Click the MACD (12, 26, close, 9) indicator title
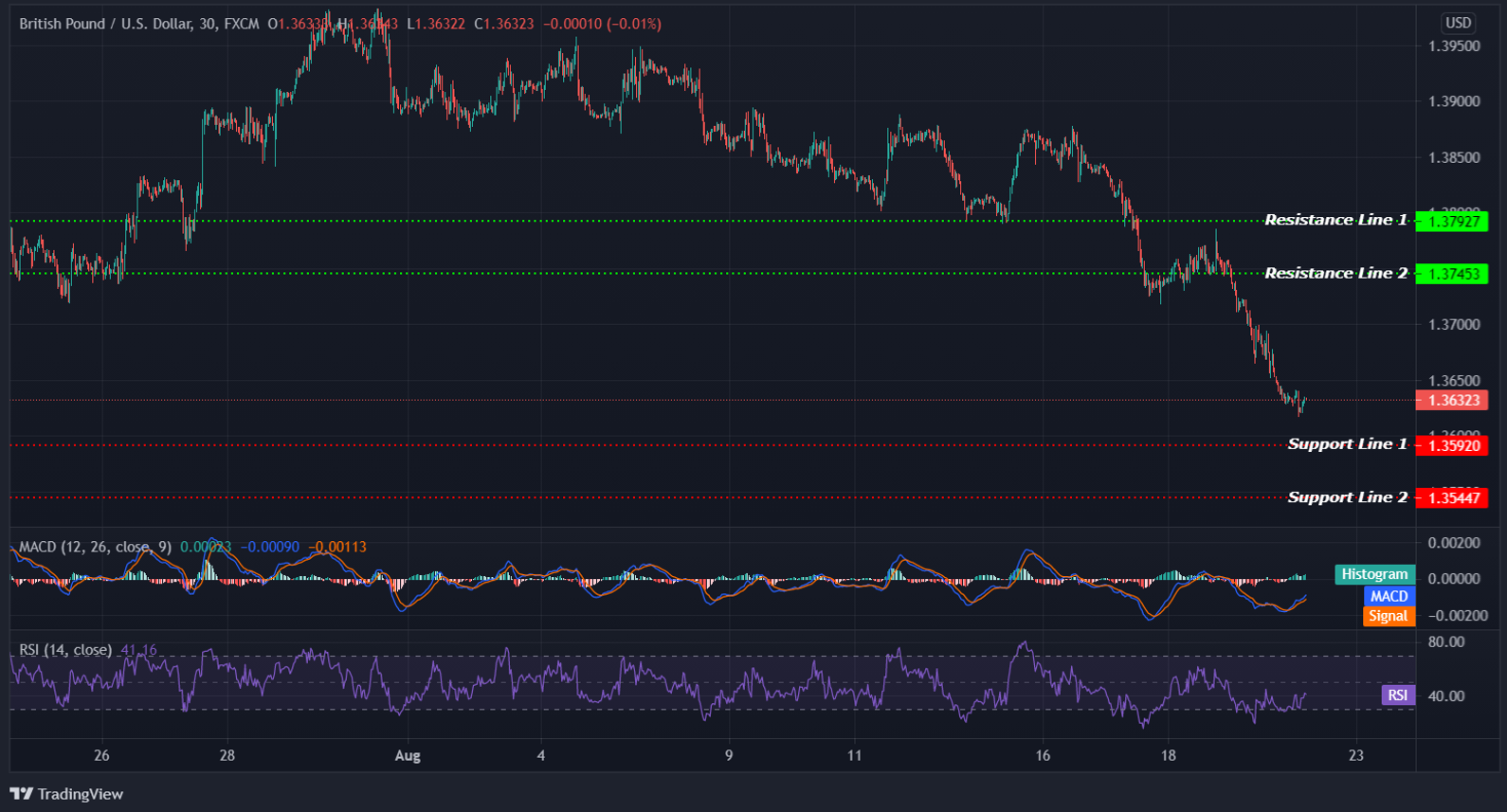The width and height of the screenshot is (1507, 812). (96, 547)
